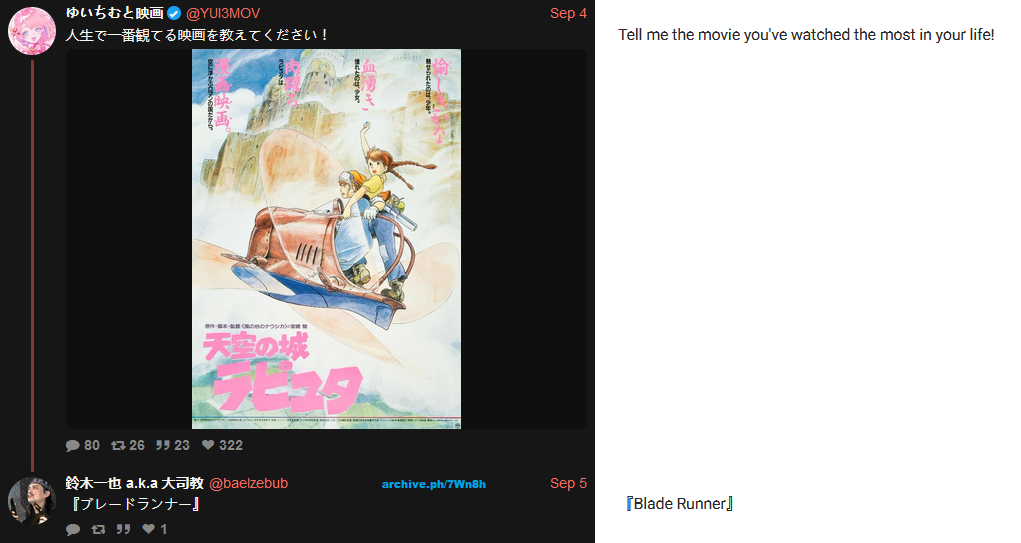Open the @baelzebub profile handle
The width and height of the screenshot is (1021, 543).
pos(248,483)
